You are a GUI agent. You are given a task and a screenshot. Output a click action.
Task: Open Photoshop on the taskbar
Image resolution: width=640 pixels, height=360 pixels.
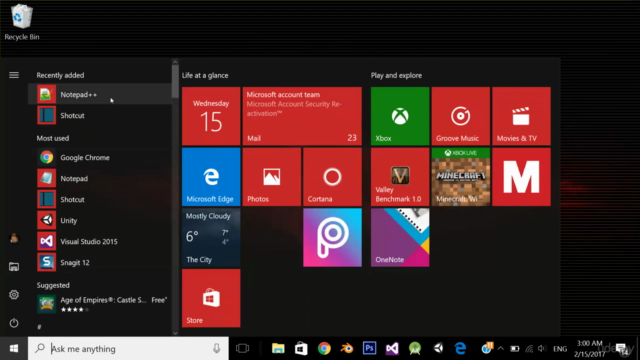369,349
